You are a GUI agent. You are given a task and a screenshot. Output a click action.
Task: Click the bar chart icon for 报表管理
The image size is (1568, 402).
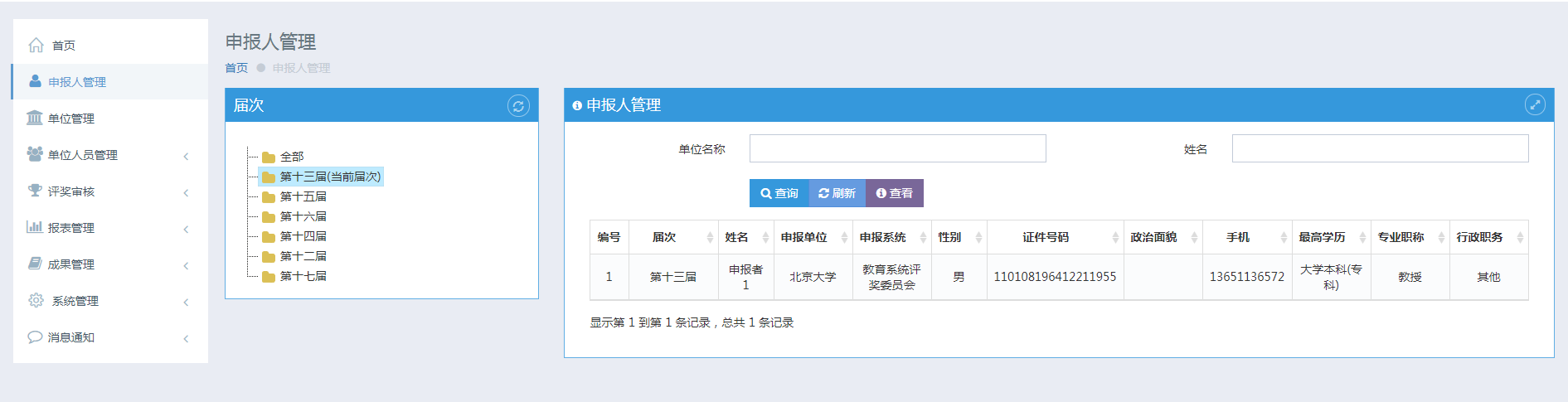[x=35, y=227]
